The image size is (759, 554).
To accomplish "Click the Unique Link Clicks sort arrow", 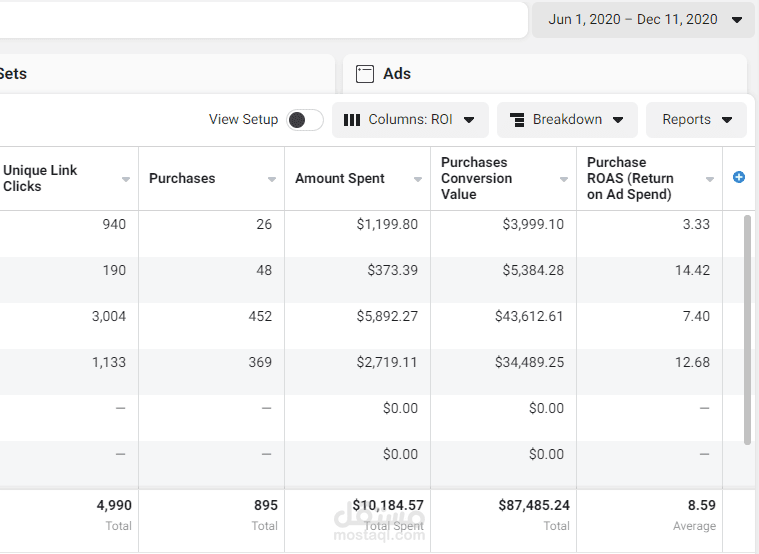I will (x=126, y=180).
